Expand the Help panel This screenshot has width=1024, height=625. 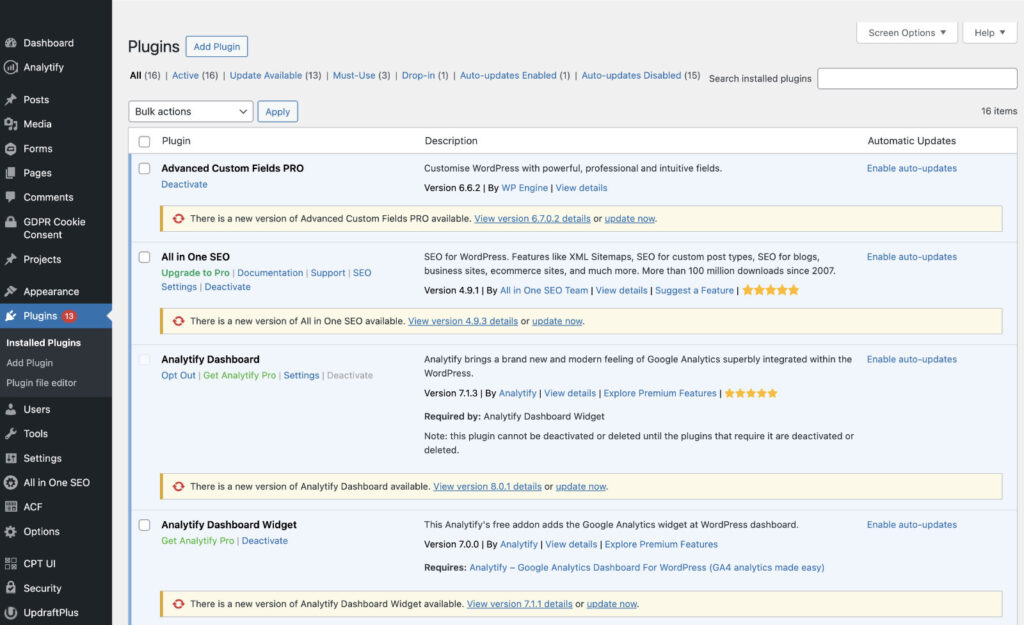(989, 33)
